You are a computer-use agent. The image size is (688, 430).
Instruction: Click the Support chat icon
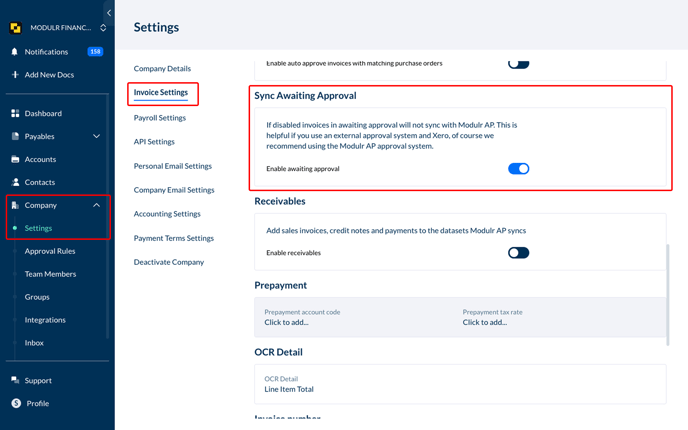tap(15, 380)
